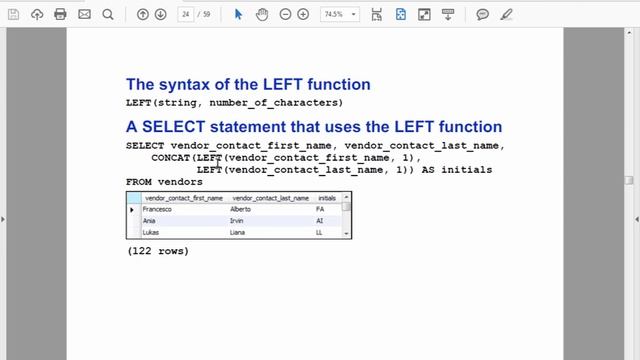Add a comment bubble icon

point(482,15)
